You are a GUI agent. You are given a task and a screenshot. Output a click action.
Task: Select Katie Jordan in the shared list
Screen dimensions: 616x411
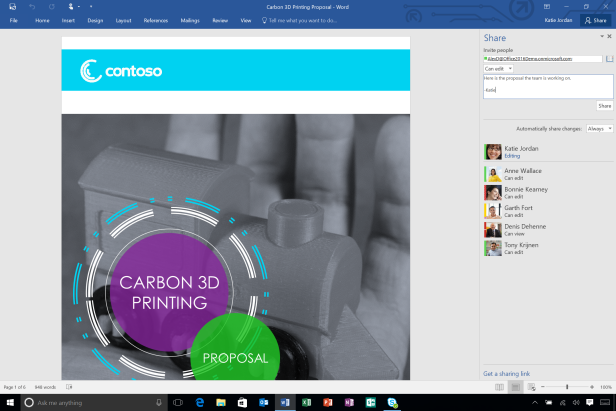tap(548, 152)
